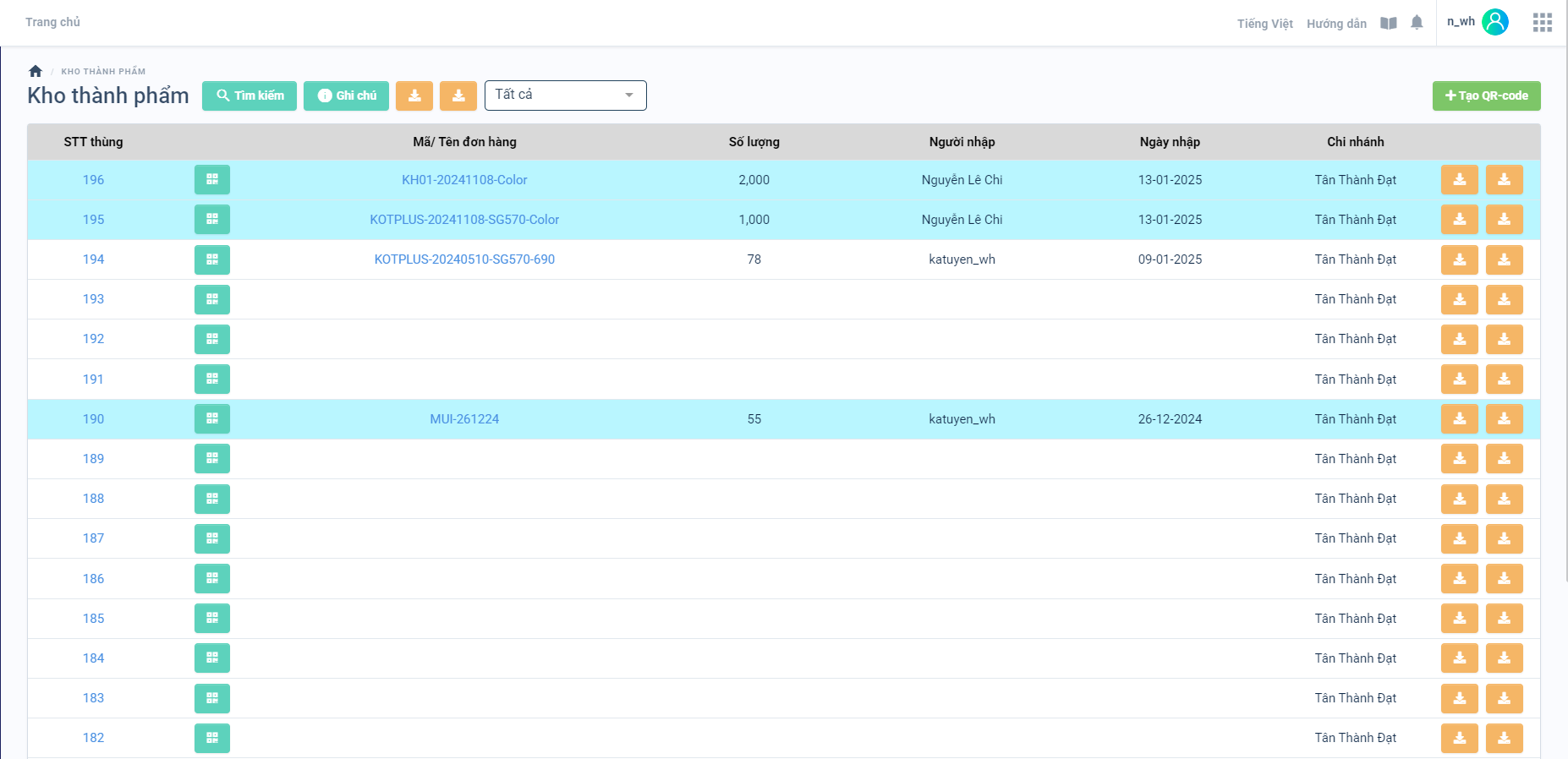Viewport: 1568px width, 759px height.
Task: Click first orange download button beside Ghi chú
Action: [x=414, y=96]
